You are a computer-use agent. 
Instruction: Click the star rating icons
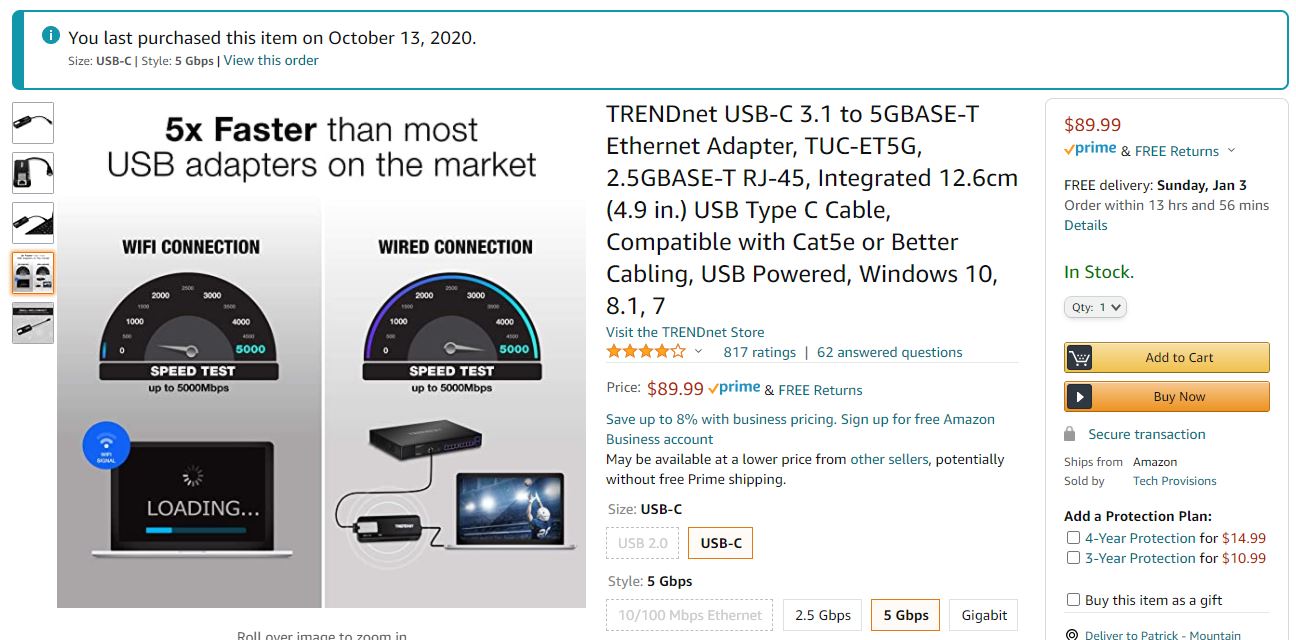pyautogui.click(x=646, y=352)
